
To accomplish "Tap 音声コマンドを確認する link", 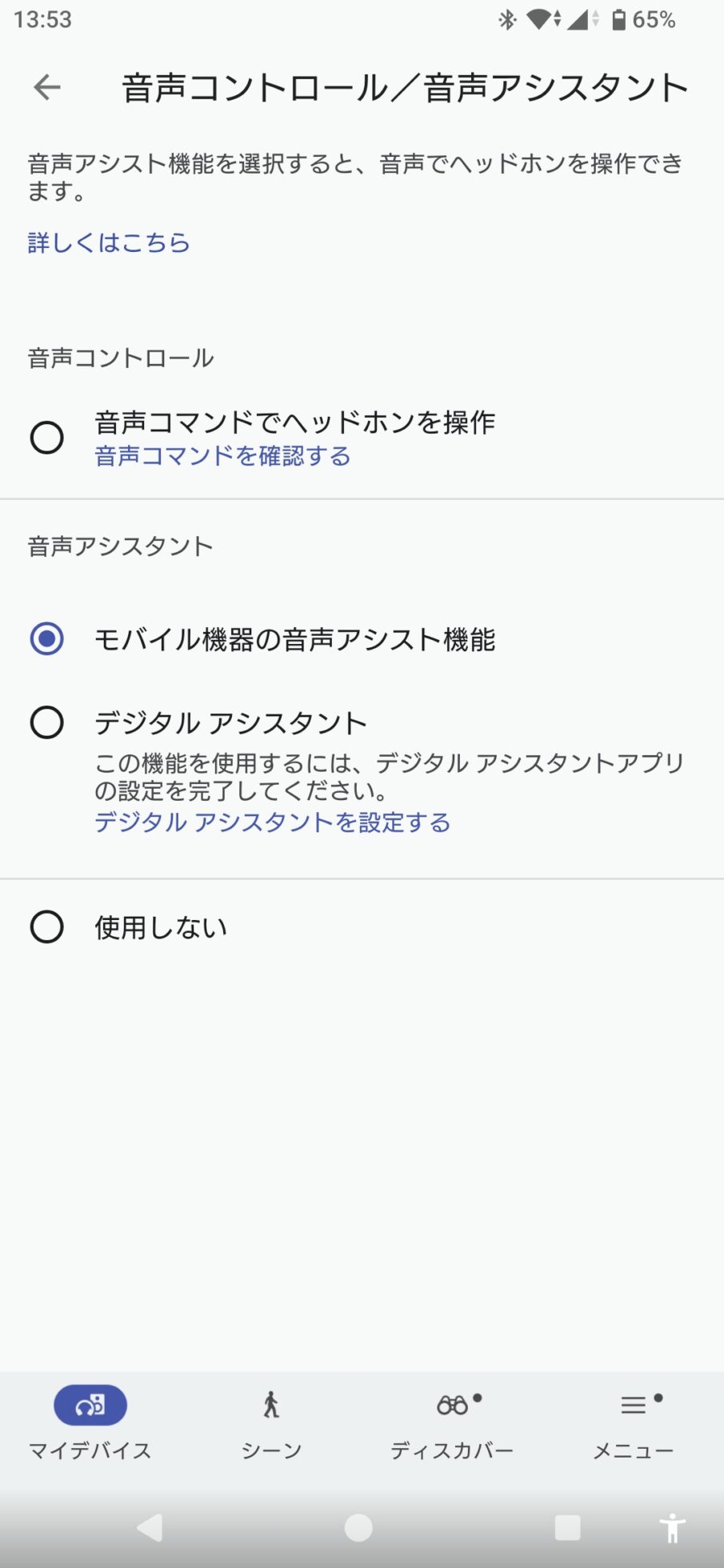I will pos(222,456).
